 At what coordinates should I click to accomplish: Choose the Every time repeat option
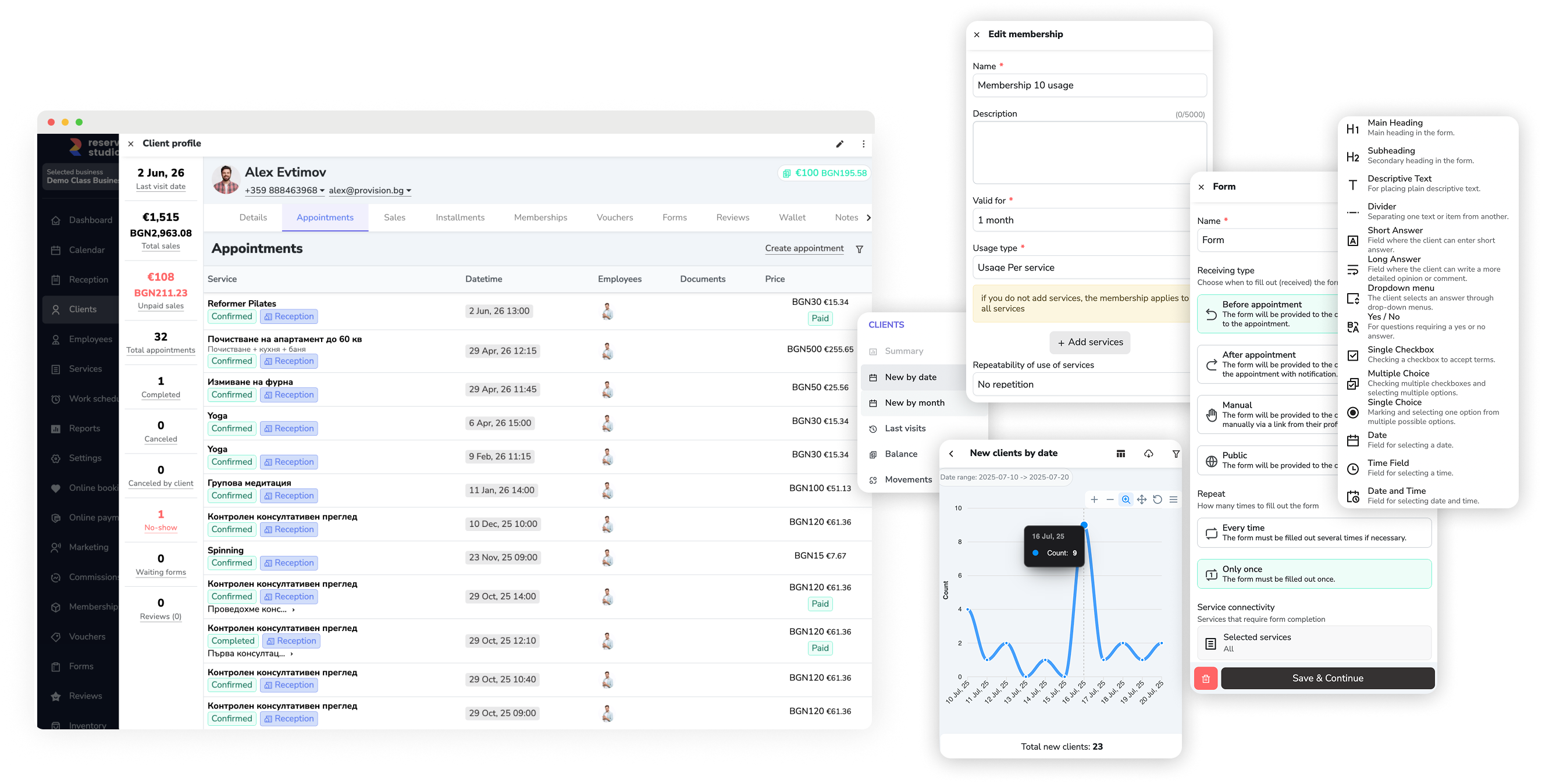1314,532
